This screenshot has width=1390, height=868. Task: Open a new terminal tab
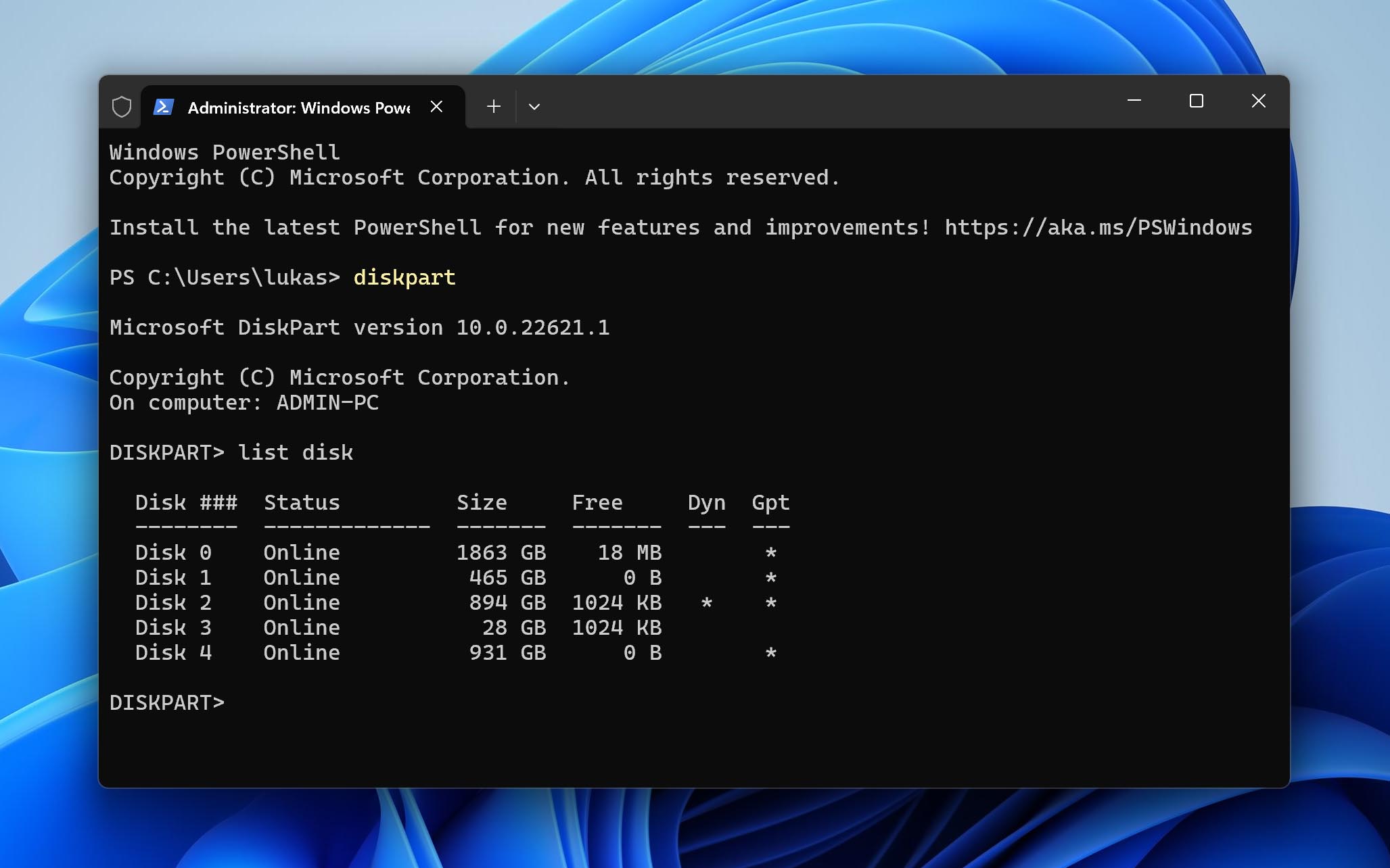[494, 107]
